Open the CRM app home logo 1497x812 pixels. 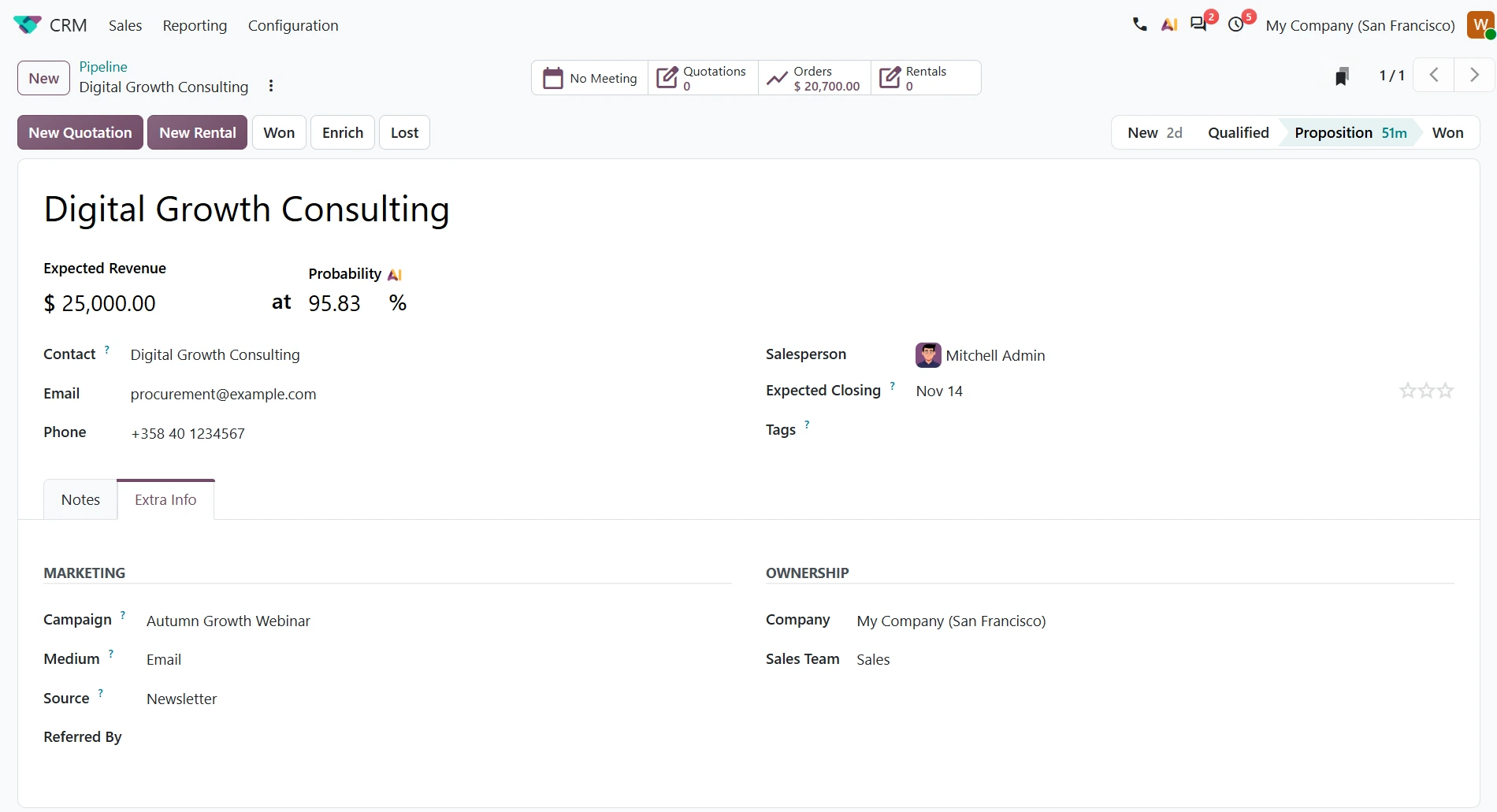click(x=28, y=25)
